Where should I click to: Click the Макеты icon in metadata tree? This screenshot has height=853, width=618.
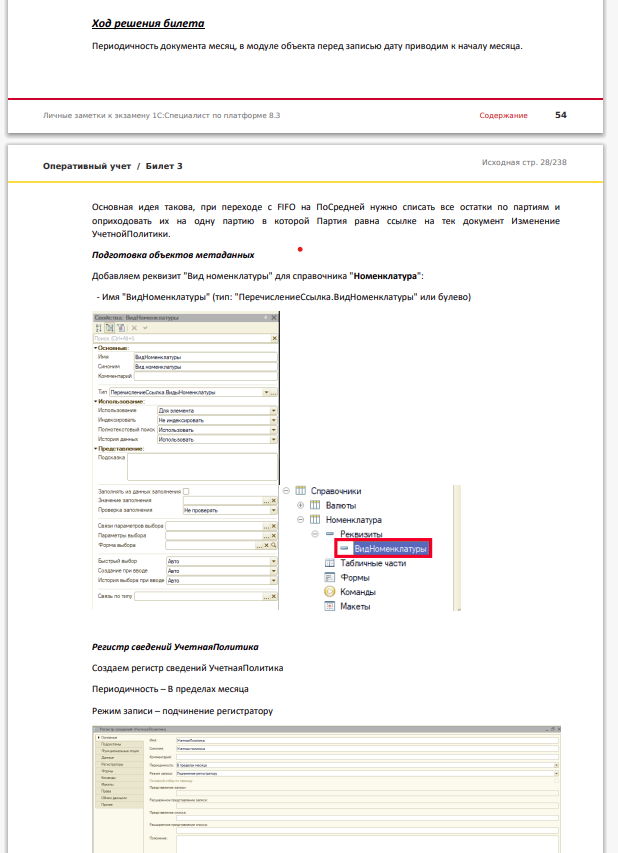coord(330,606)
